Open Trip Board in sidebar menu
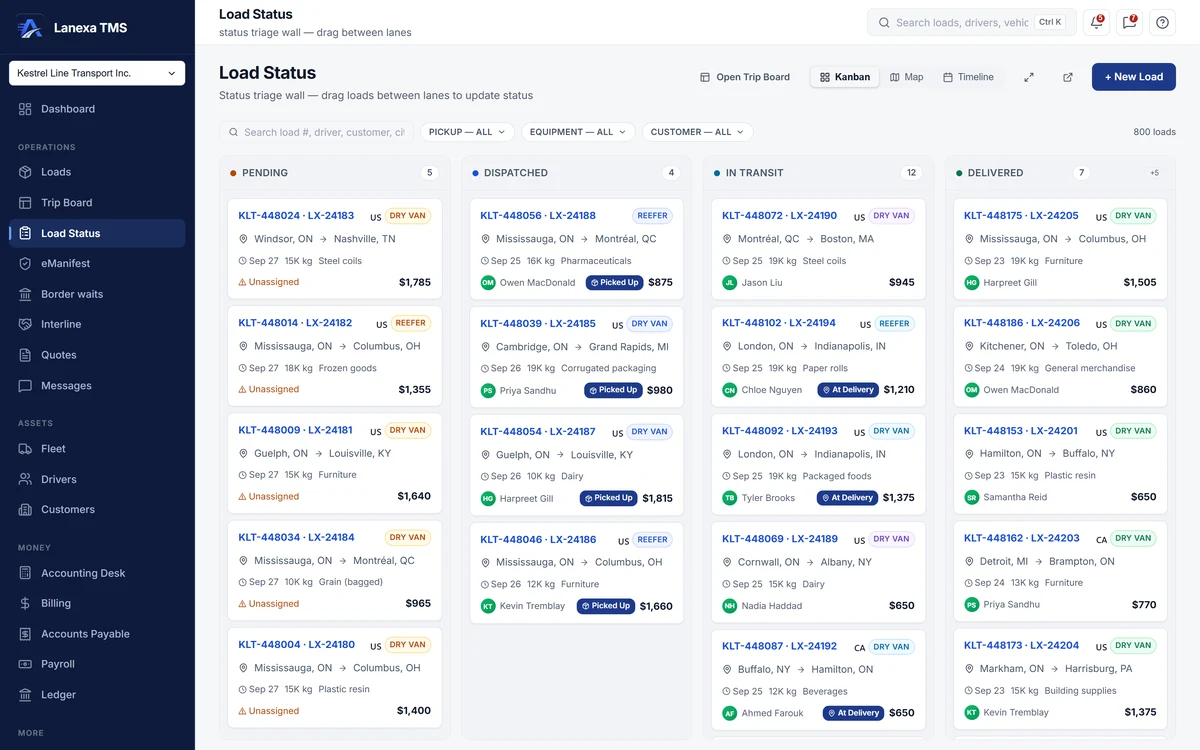The width and height of the screenshot is (1200, 750). [97, 203]
